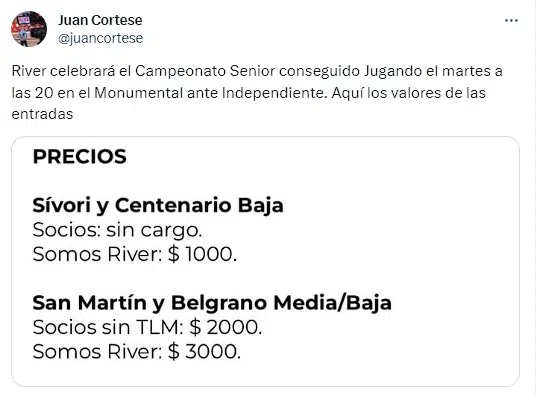Select the word 'River' starting the tweet
Screen dimensions: 536x396
click(x=29, y=71)
